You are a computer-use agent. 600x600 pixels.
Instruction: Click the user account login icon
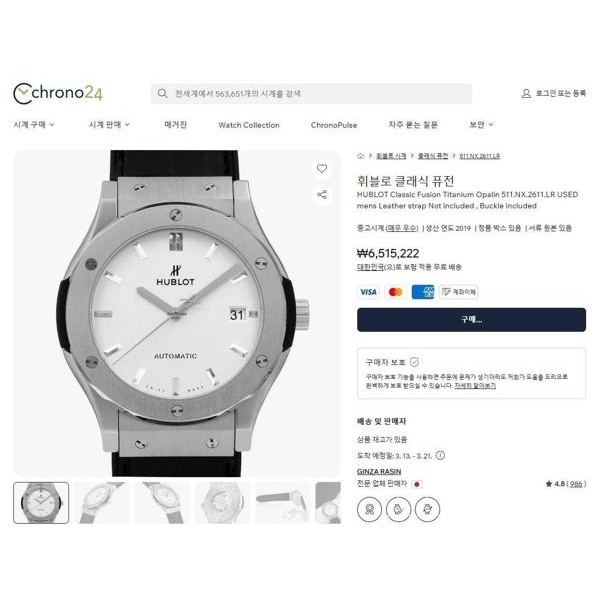[526, 93]
